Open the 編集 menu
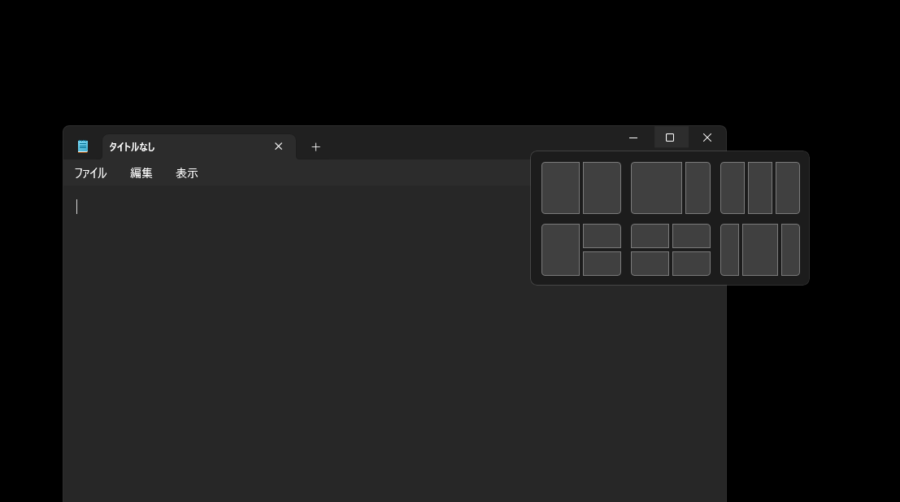Viewport: 900px width, 502px height. [x=141, y=173]
